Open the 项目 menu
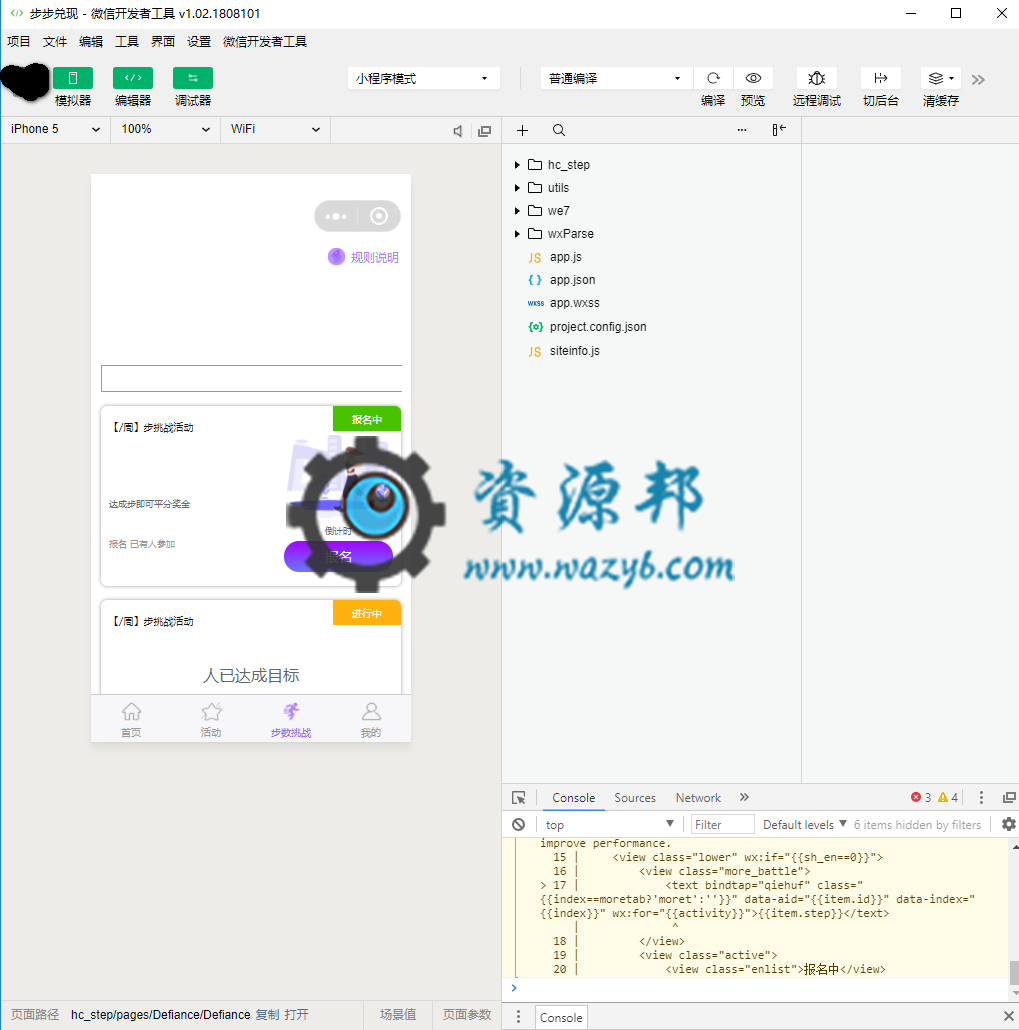1019x1030 pixels. point(18,42)
